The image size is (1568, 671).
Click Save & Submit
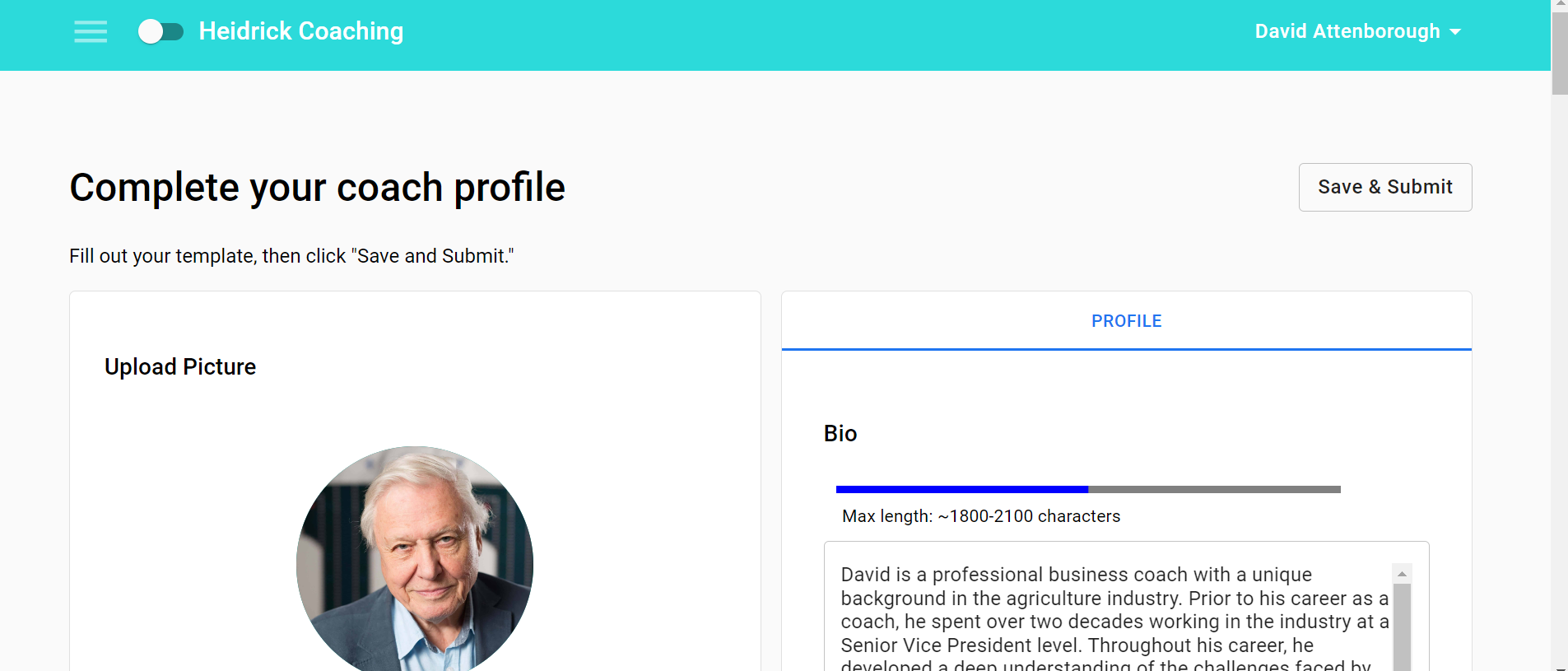pyautogui.click(x=1384, y=187)
